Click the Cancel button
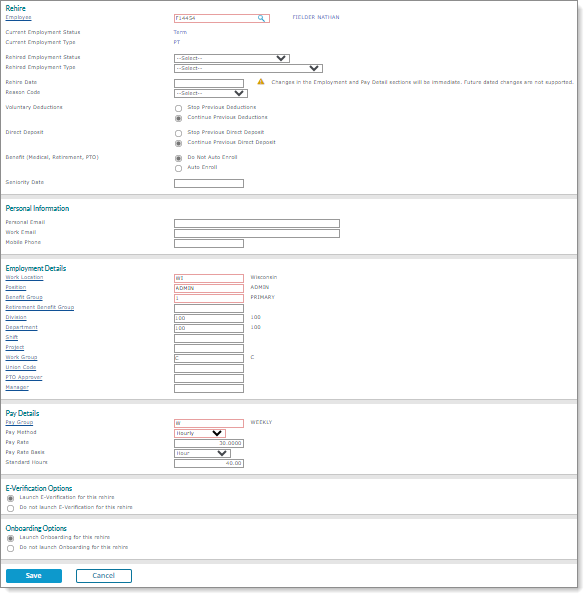Viewport: 588px width, 598px height. pos(104,575)
